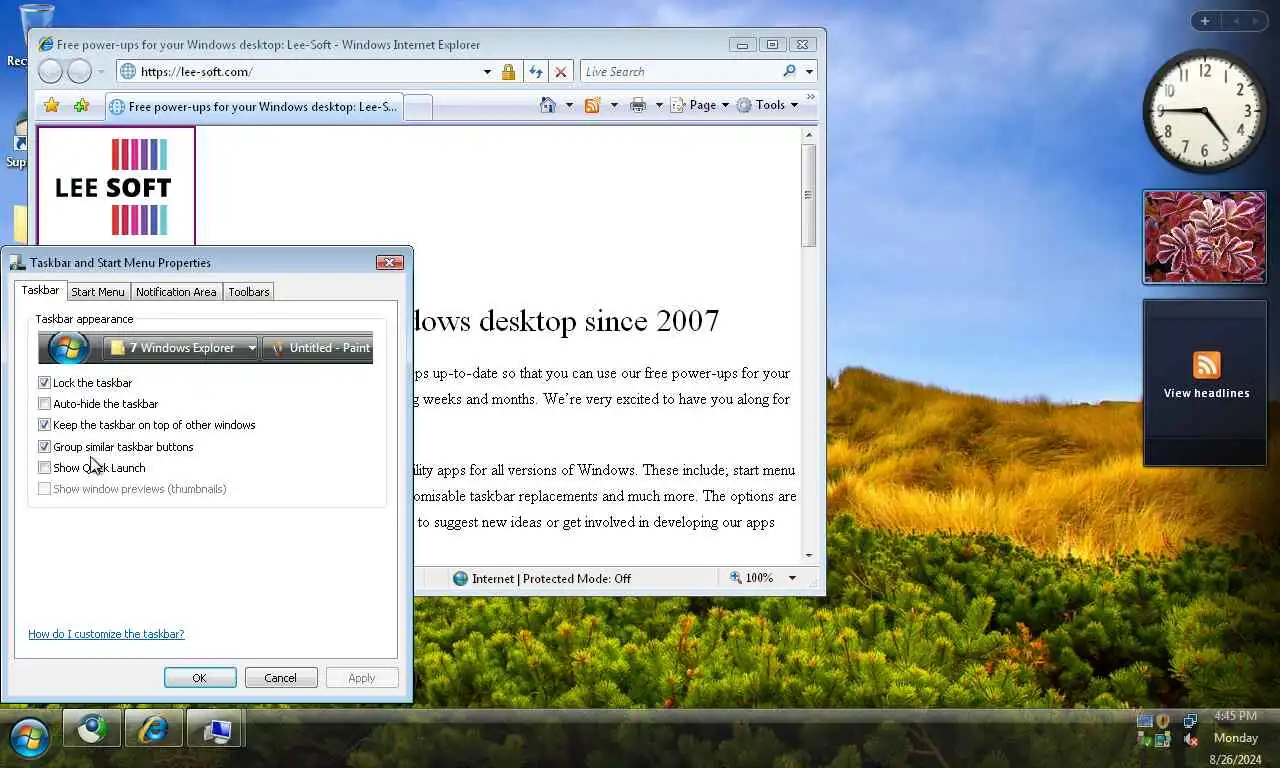The height and width of the screenshot is (768, 1280).
Task: Switch to the Start Menu tab
Action: point(98,292)
